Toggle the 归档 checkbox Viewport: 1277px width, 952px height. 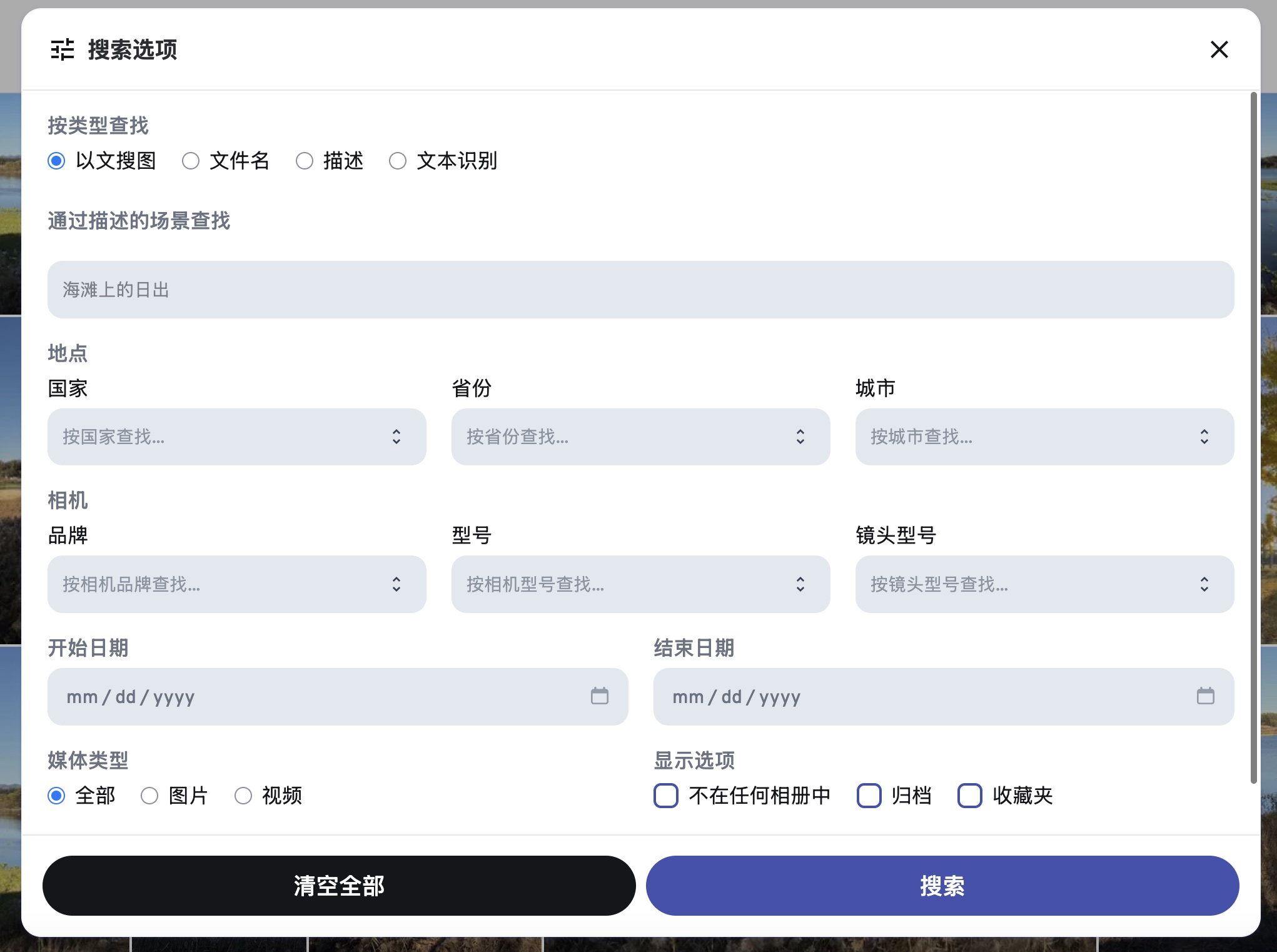pyautogui.click(x=869, y=796)
